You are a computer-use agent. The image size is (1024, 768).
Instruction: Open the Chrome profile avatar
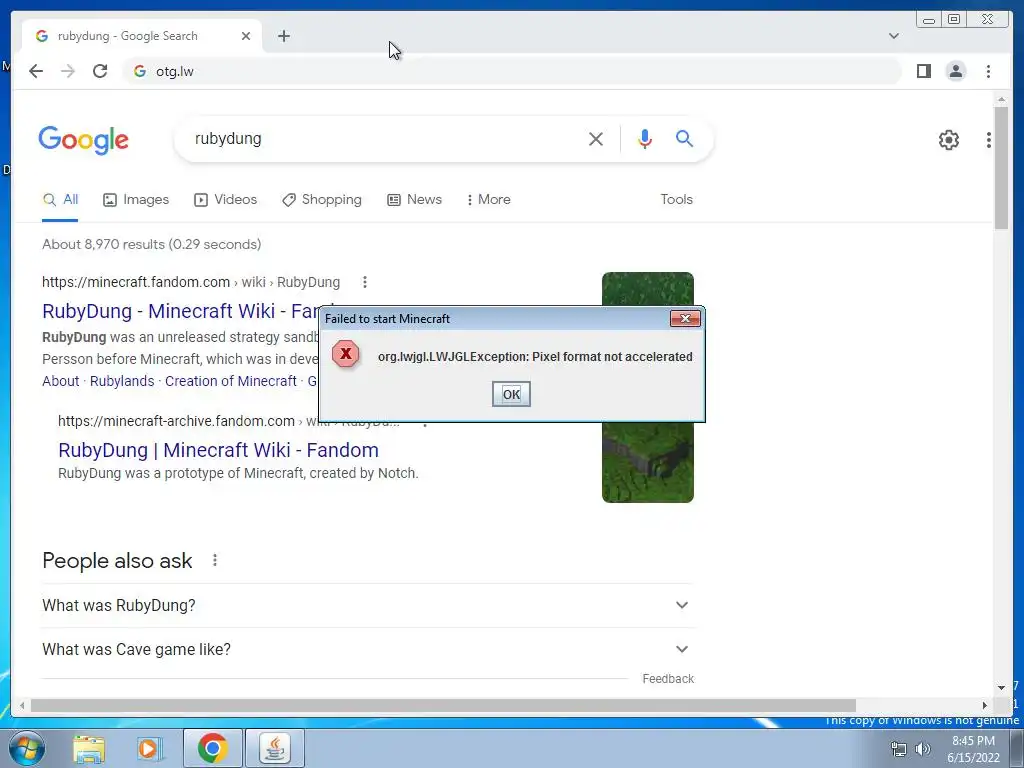[x=955, y=71]
